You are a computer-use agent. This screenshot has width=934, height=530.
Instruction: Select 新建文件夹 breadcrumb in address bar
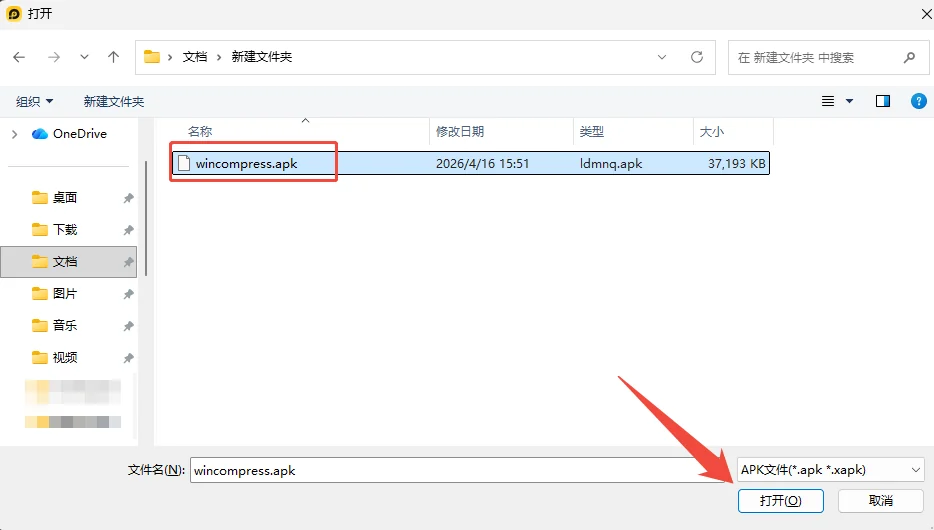[x=261, y=57]
